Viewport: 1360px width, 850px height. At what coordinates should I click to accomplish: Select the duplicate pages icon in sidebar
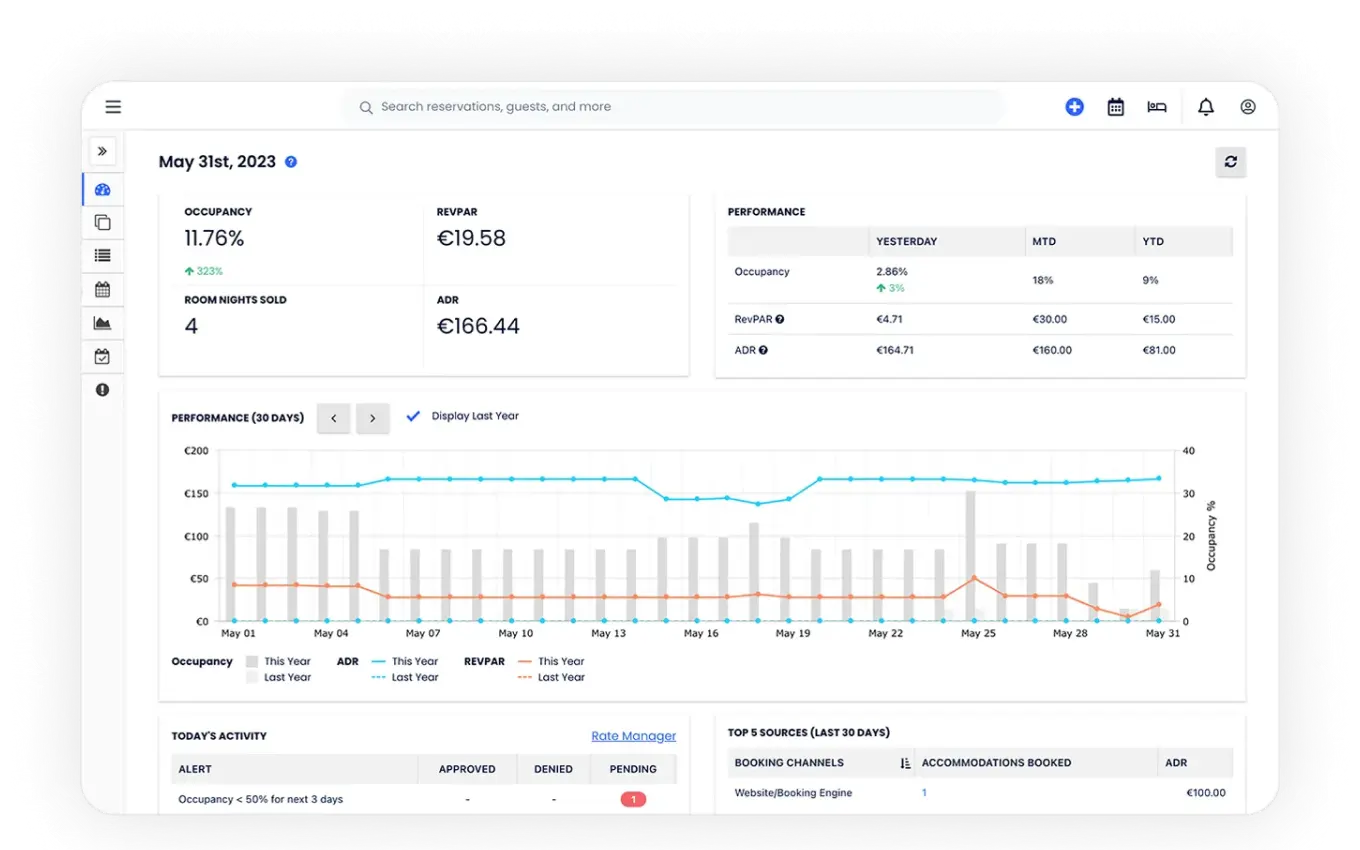[102, 222]
